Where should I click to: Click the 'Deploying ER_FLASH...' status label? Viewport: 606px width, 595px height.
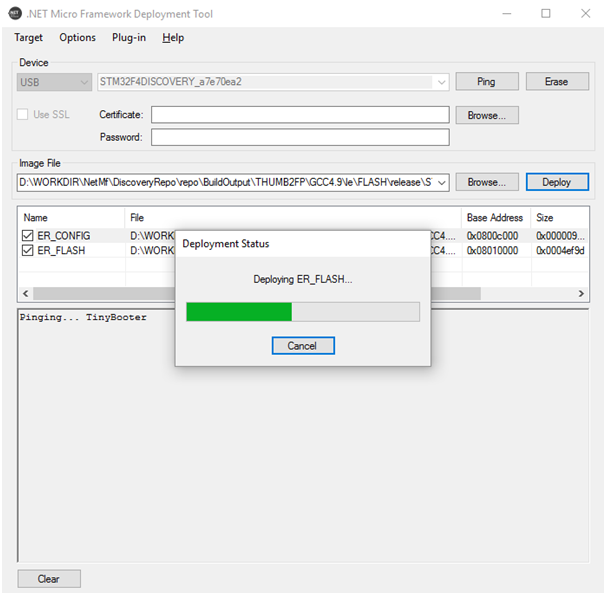coord(303,279)
